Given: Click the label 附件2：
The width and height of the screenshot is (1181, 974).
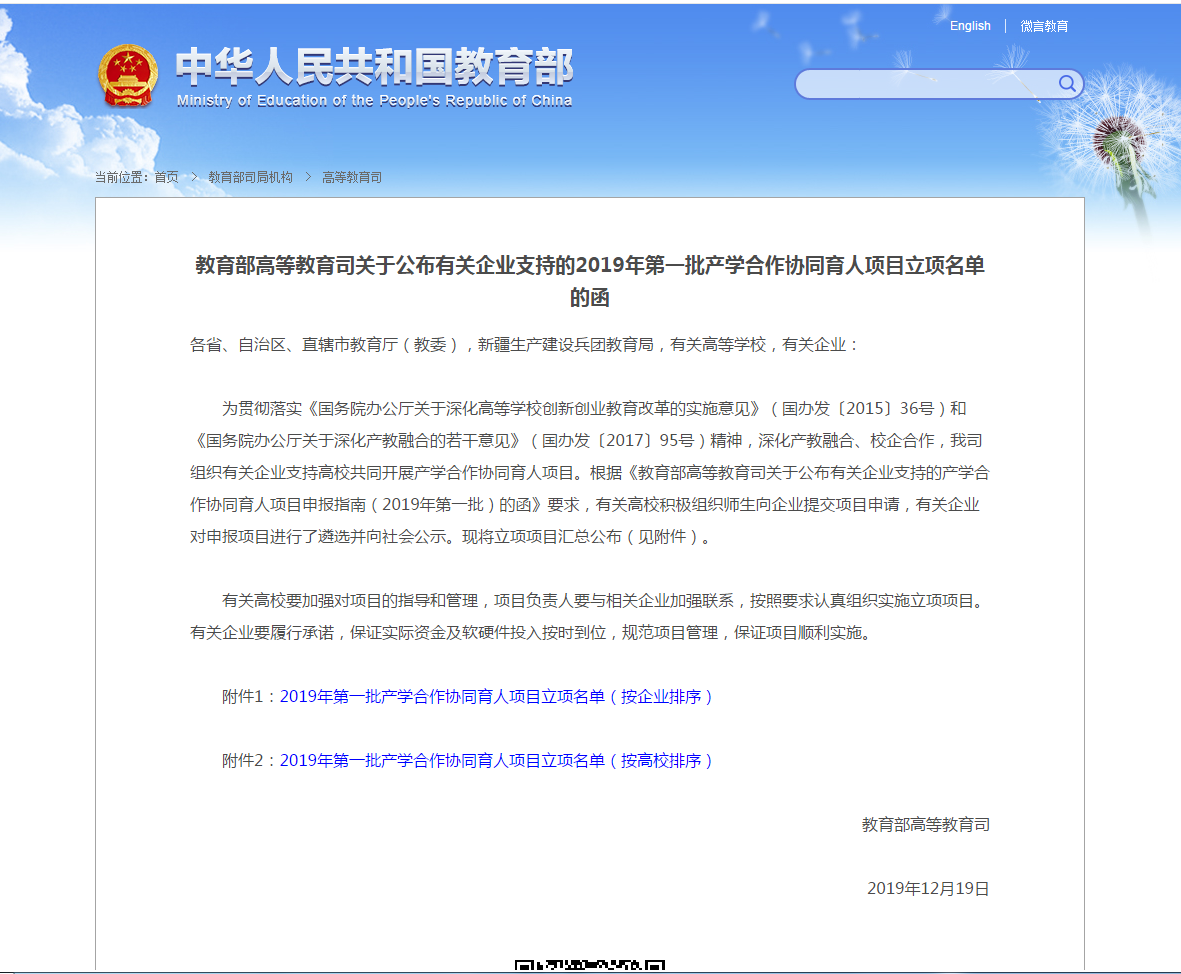Looking at the screenshot, I should coord(250,761).
